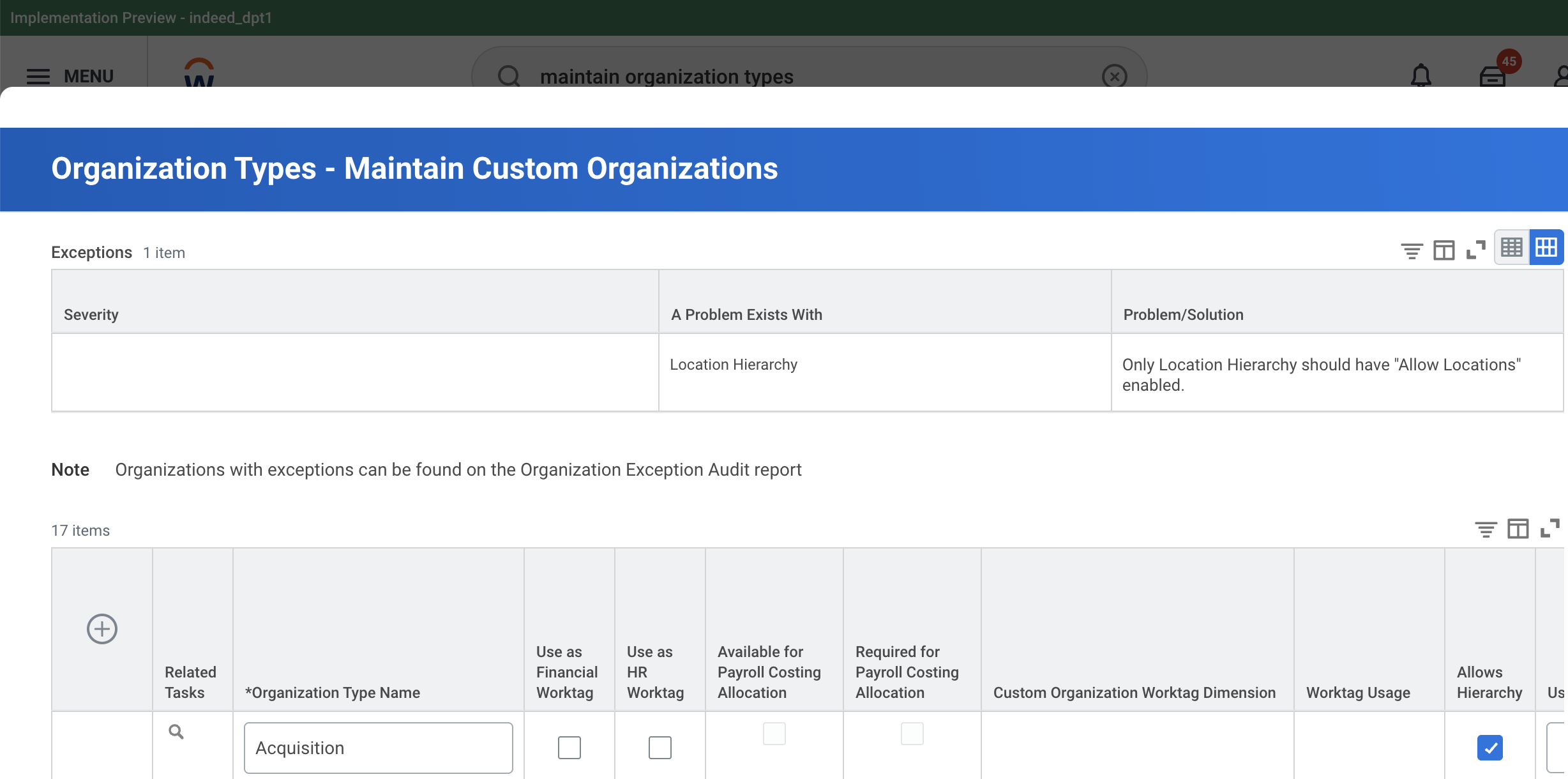Edit the Acquisition organization type name field
The image size is (1568, 779).
(x=379, y=748)
